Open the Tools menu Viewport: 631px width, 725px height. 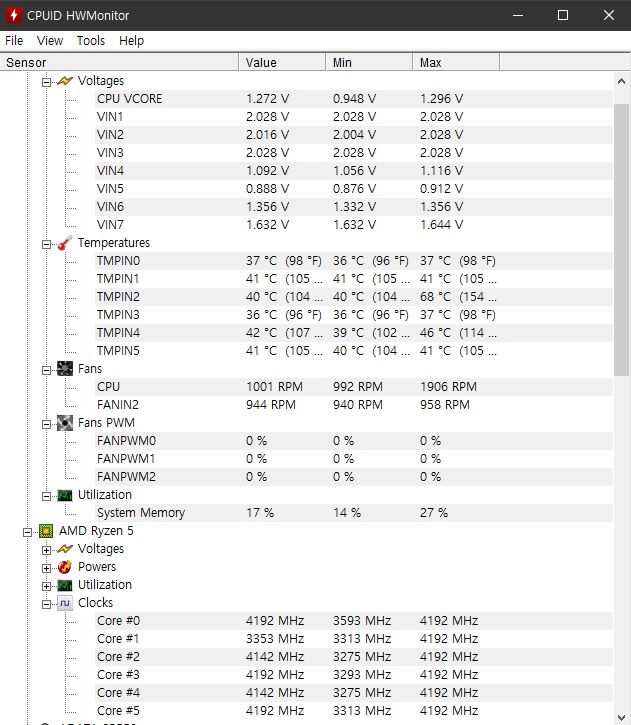point(91,41)
